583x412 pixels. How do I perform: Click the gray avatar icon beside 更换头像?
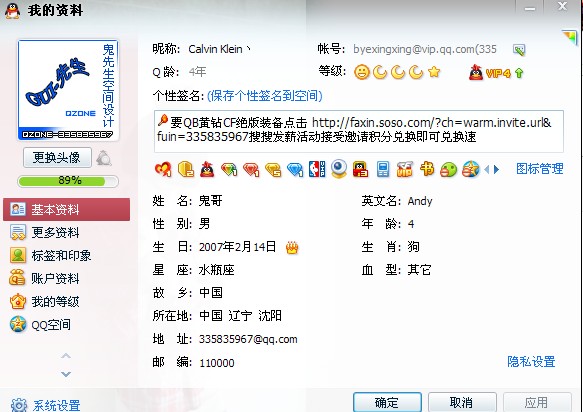pyautogui.click(x=104, y=158)
